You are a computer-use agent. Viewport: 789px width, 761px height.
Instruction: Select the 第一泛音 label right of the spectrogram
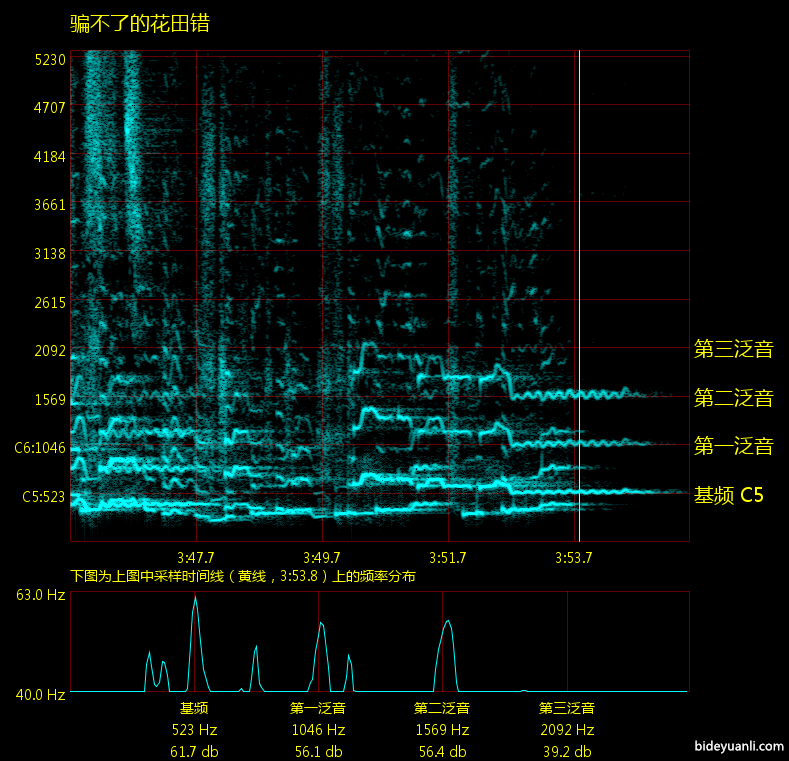tap(733, 446)
